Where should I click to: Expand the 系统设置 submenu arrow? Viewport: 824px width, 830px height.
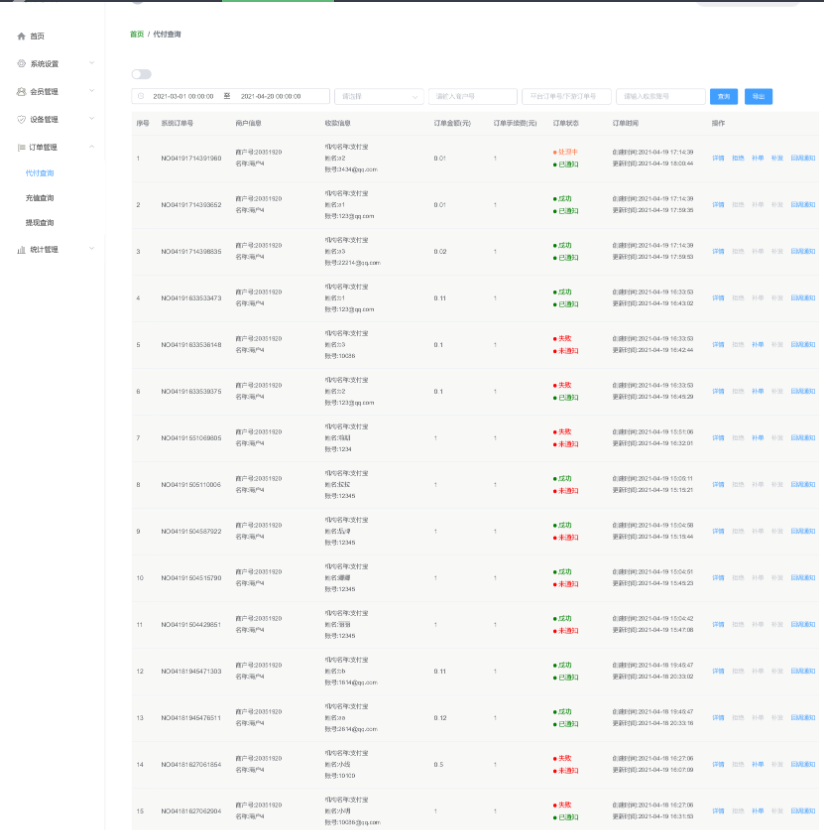(92, 64)
